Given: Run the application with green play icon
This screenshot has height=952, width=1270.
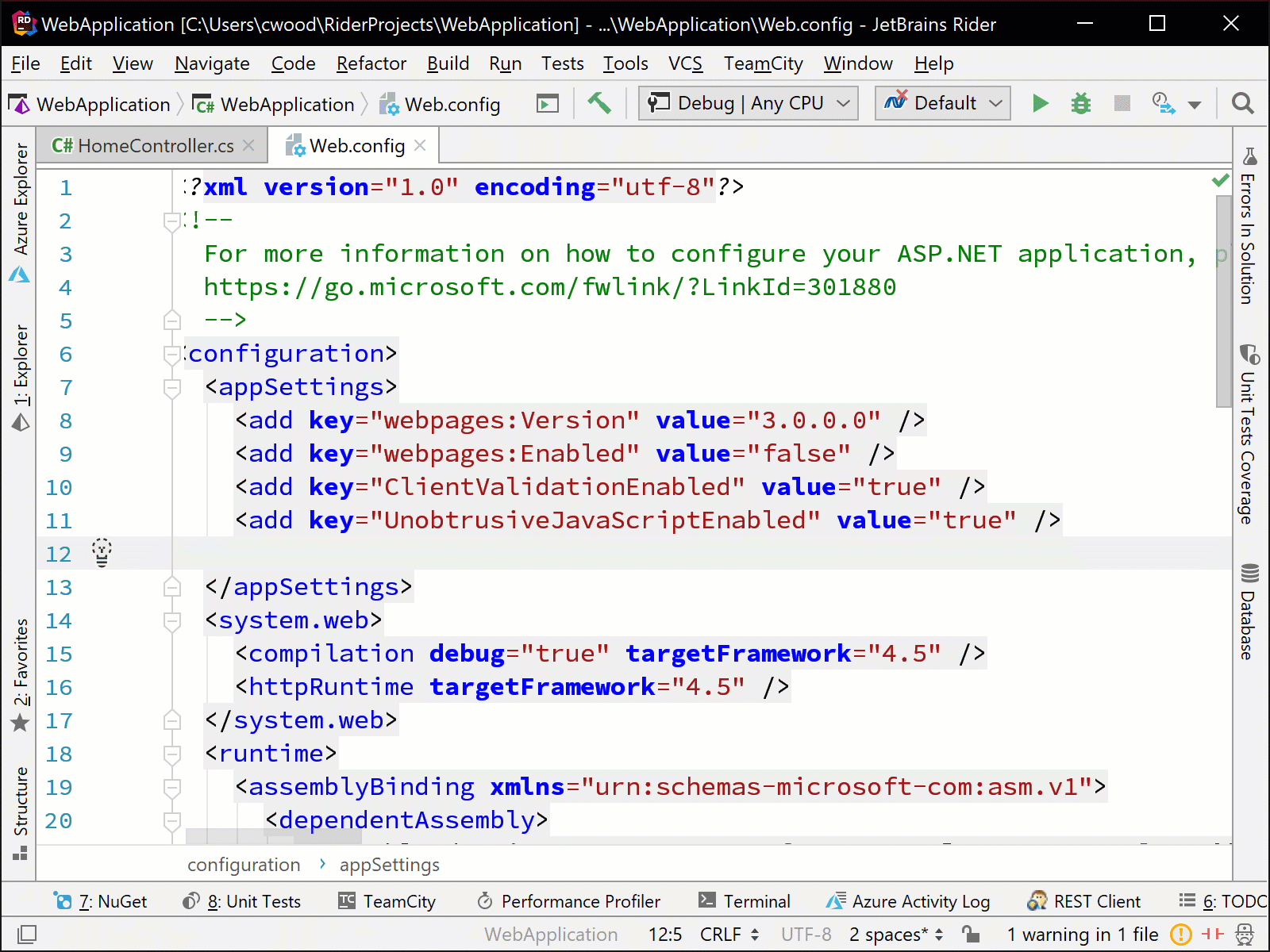Looking at the screenshot, I should click(1040, 103).
